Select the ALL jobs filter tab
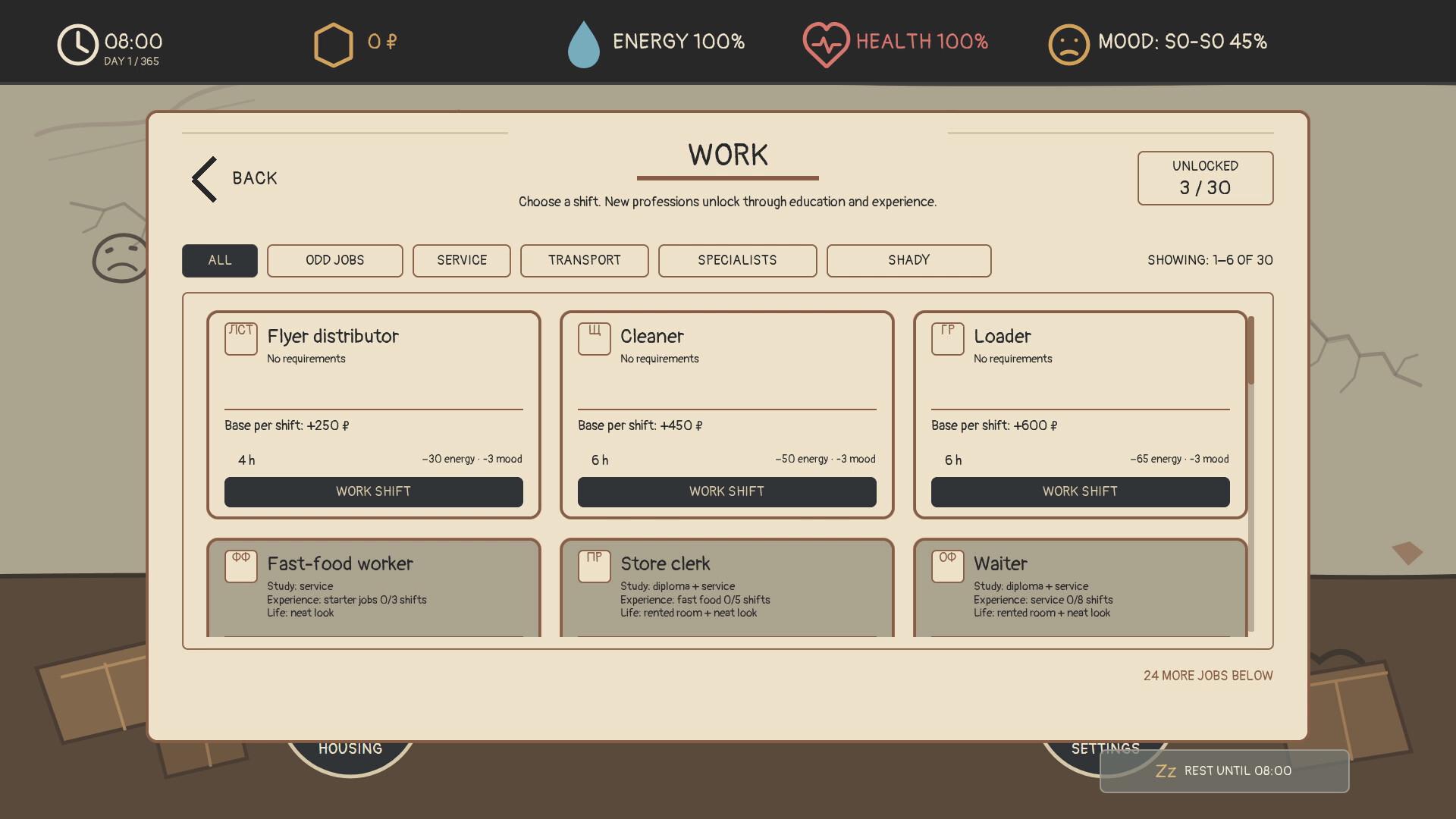The height and width of the screenshot is (819, 1456). 220,261
